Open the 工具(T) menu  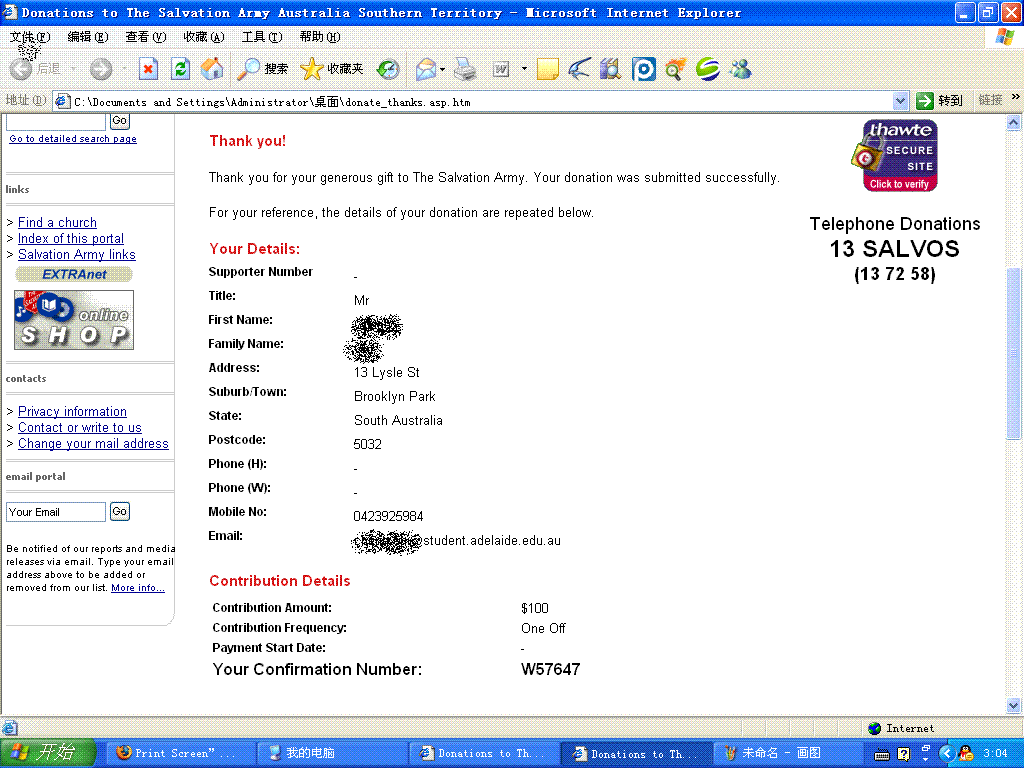(261, 37)
